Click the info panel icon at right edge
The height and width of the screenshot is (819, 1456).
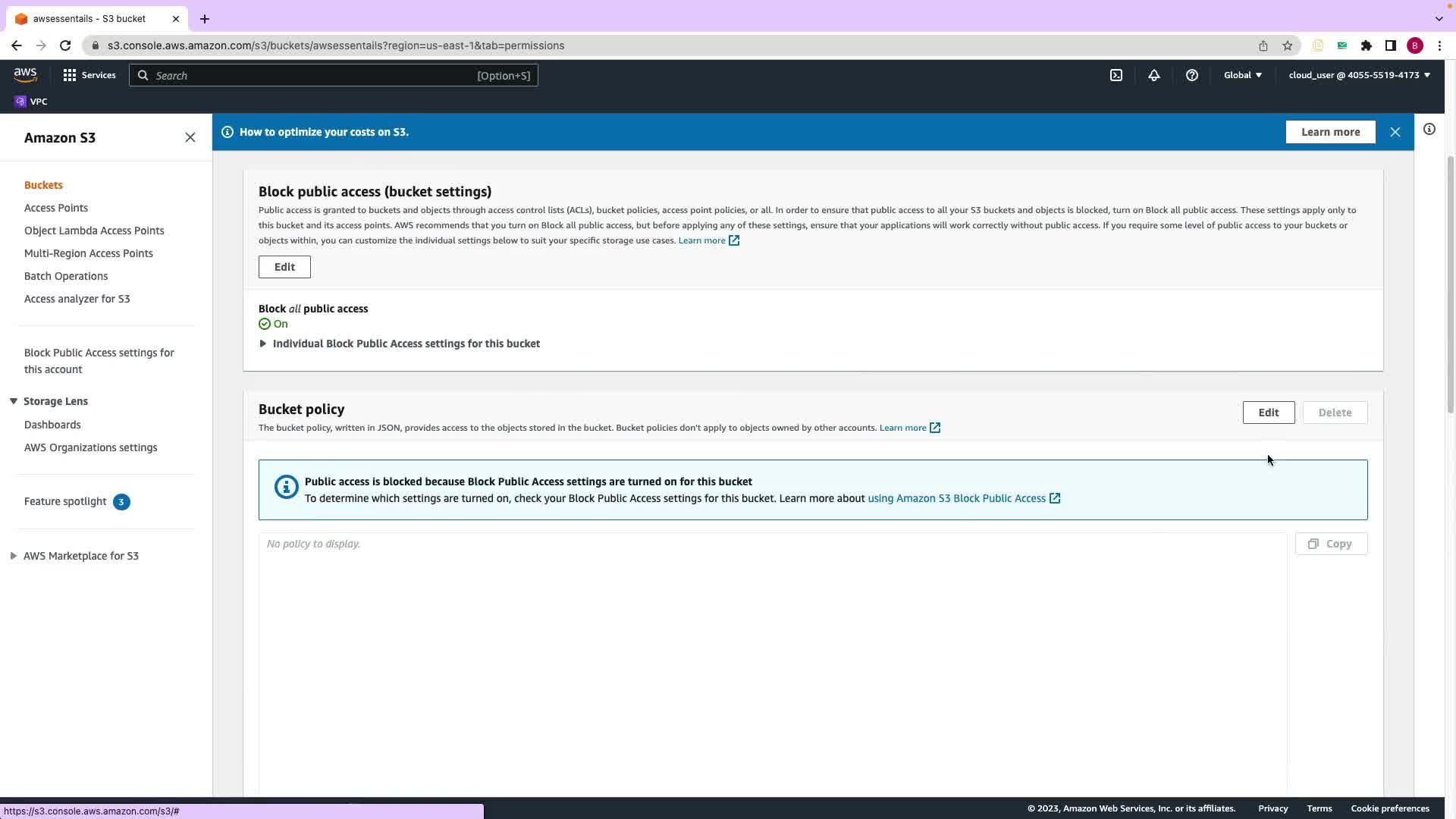tap(1429, 130)
